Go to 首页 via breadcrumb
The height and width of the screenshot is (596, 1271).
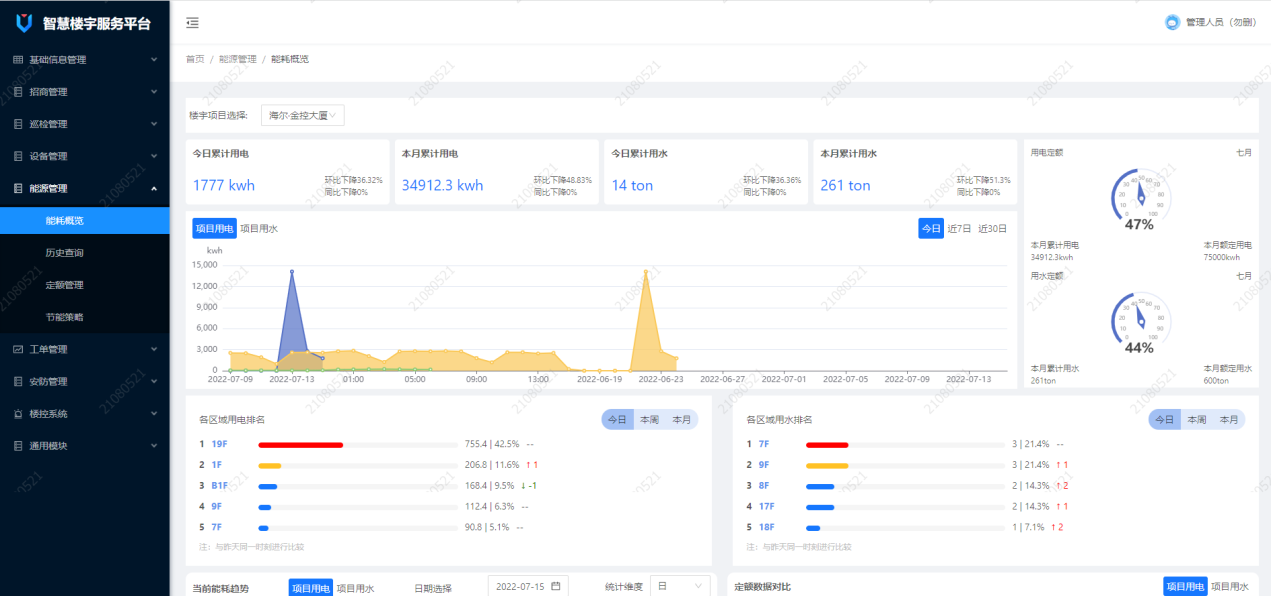tap(194, 59)
